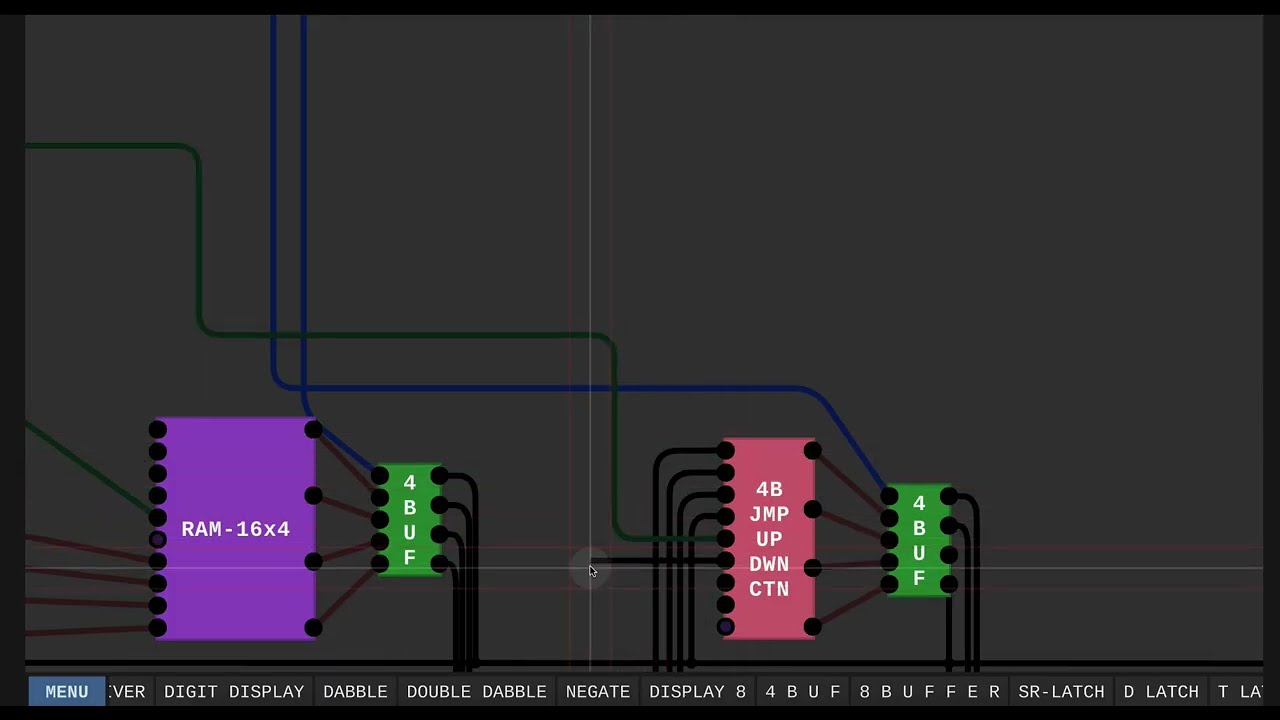Click bottom-right output pin of RAM-16x4
The image size is (1280, 720).
pos(313,628)
